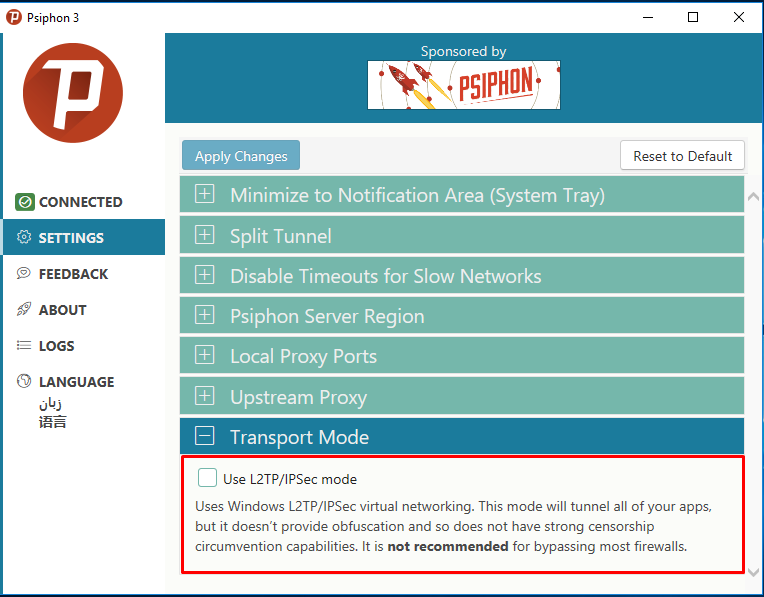Screen dimensions: 764x597
Task: Click the 'Psiphon Server Region' heading text
Action: (x=327, y=317)
